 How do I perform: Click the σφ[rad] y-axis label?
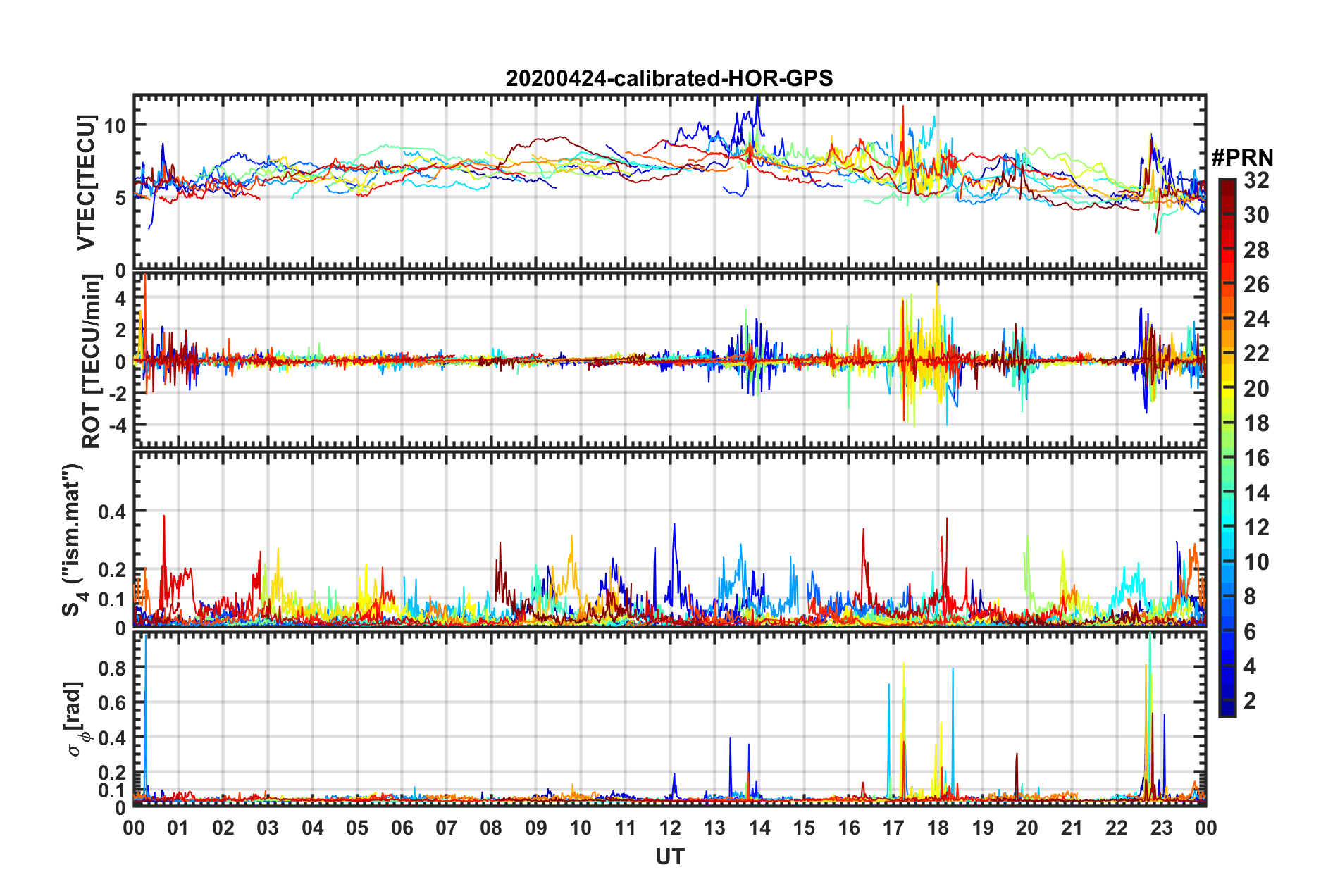[x=76, y=718]
